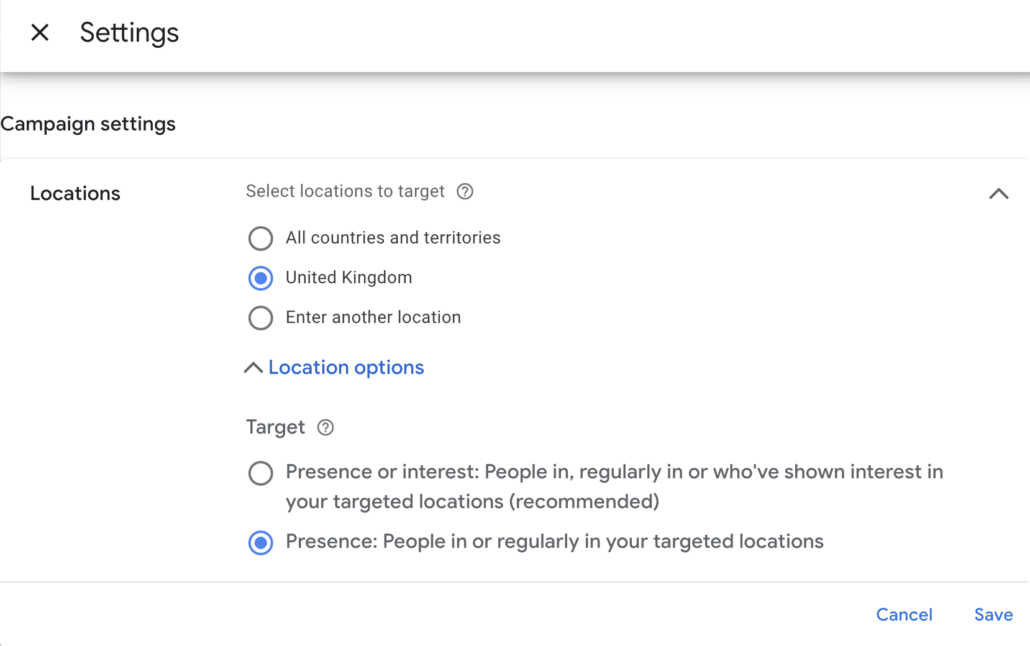The width and height of the screenshot is (1030, 646).
Task: Click the Select locations to target text
Action: pos(345,191)
